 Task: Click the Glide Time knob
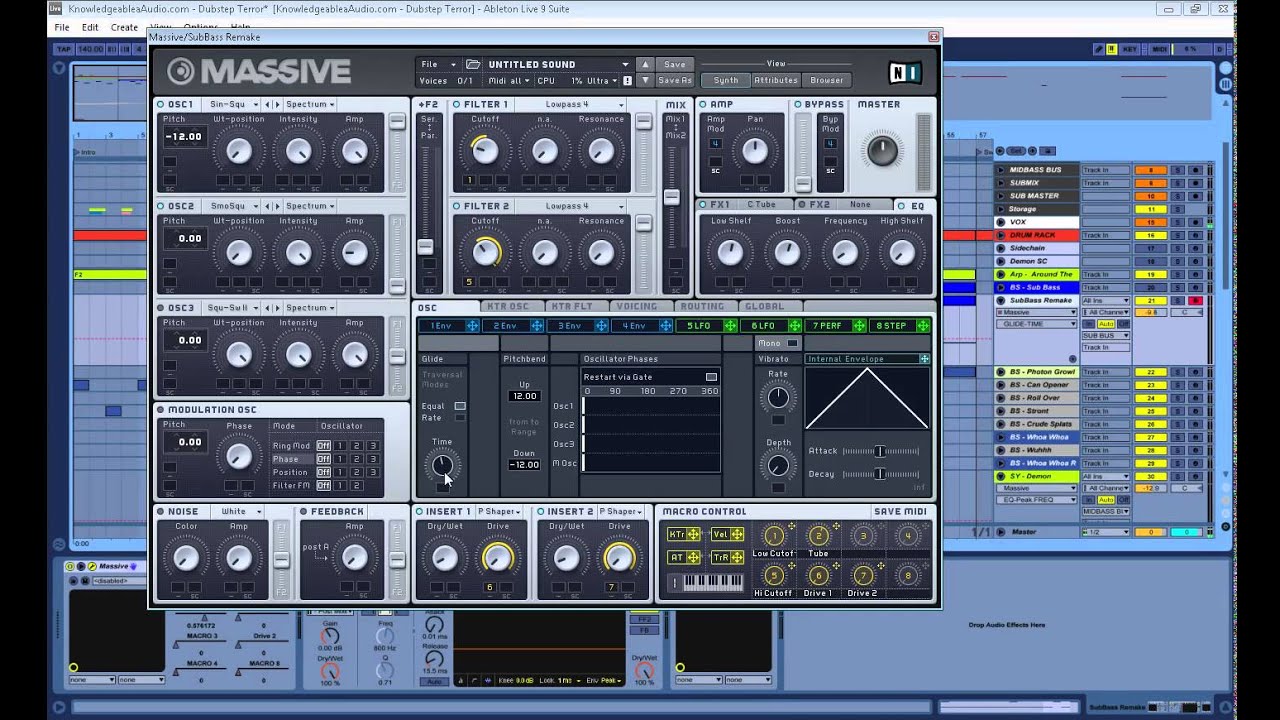(x=442, y=465)
